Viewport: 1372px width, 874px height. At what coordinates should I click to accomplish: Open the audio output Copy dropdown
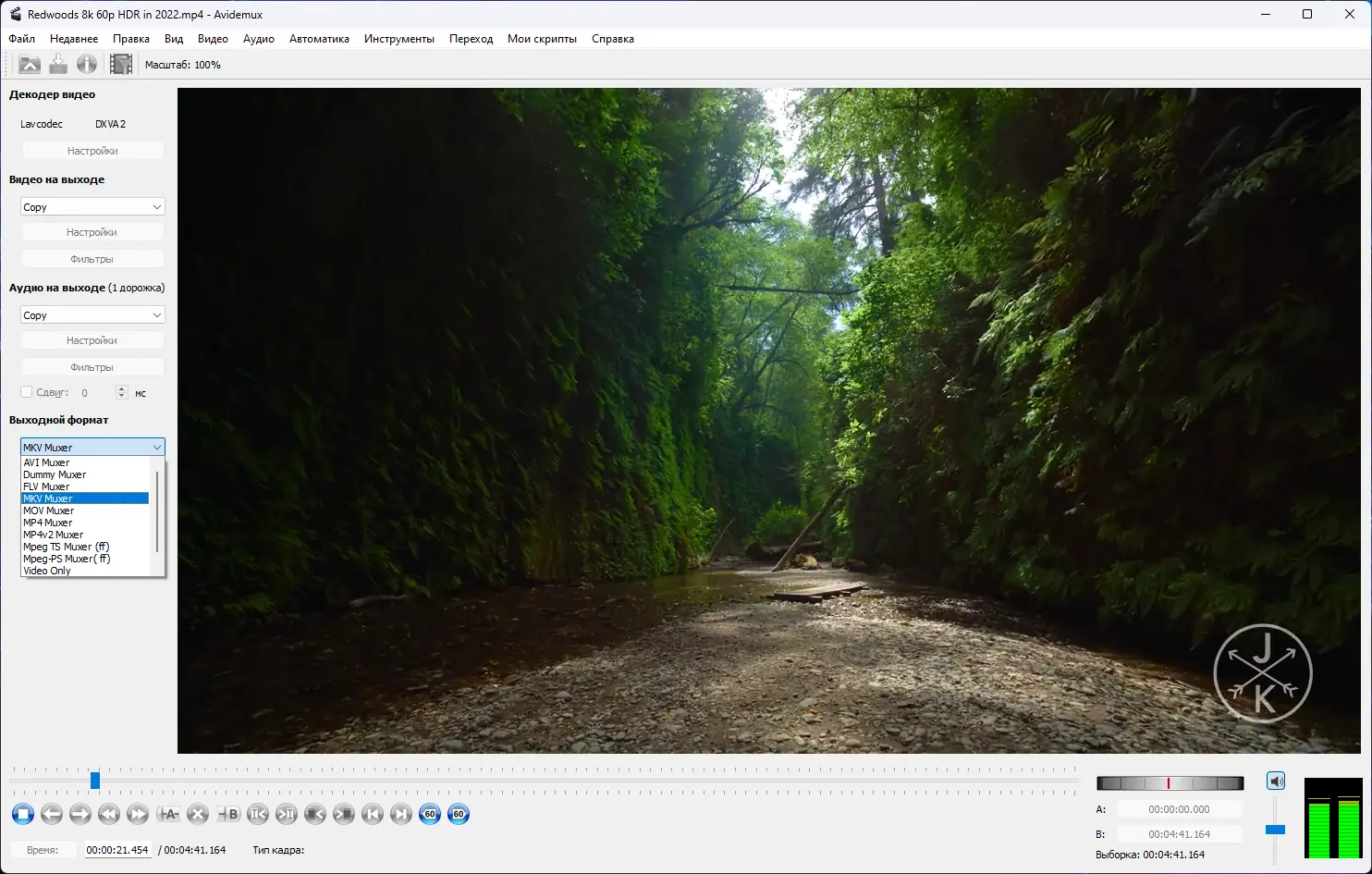[x=92, y=315]
